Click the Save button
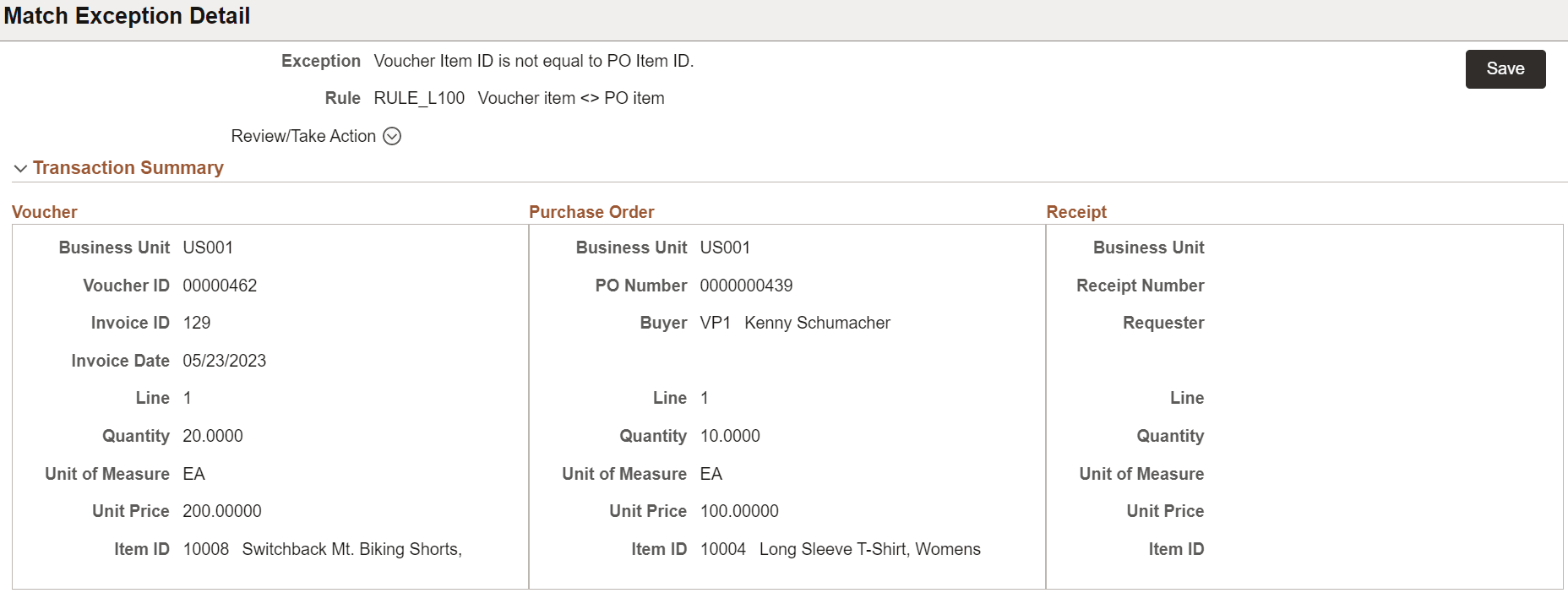 click(1505, 68)
